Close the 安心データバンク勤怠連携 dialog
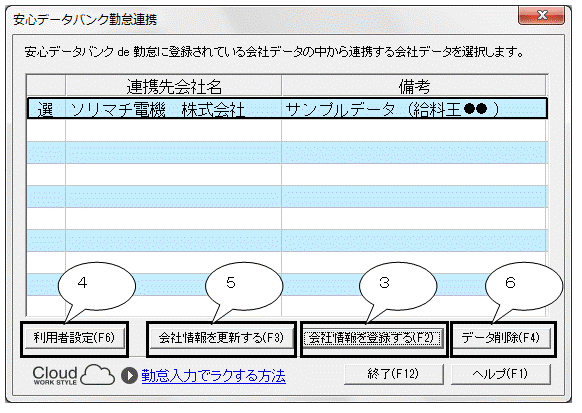582x413 pixels. 542,15
